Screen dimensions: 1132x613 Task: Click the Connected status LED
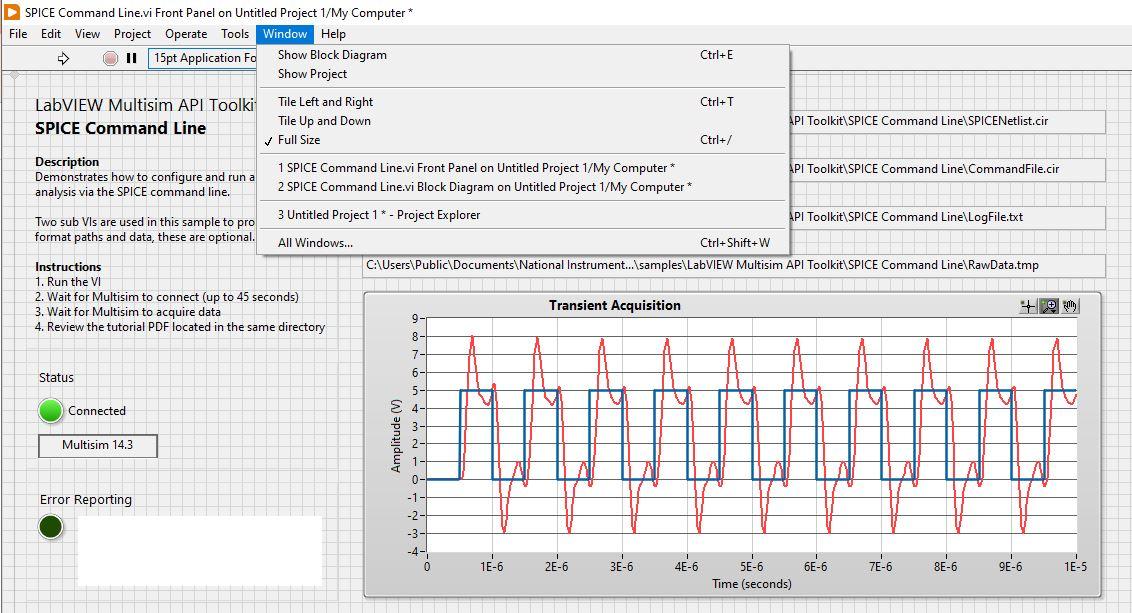click(51, 411)
